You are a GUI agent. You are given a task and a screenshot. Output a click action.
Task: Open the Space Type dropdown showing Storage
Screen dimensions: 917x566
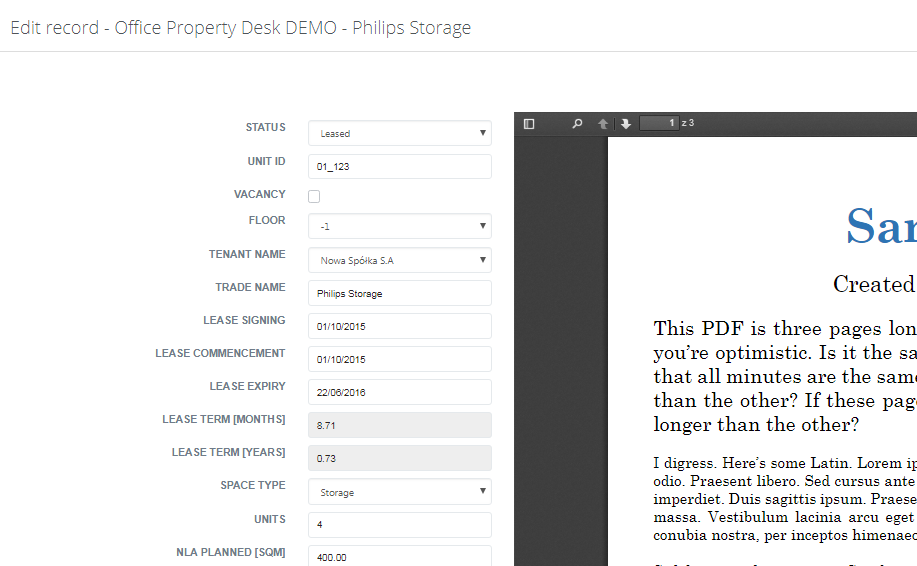click(x=400, y=492)
